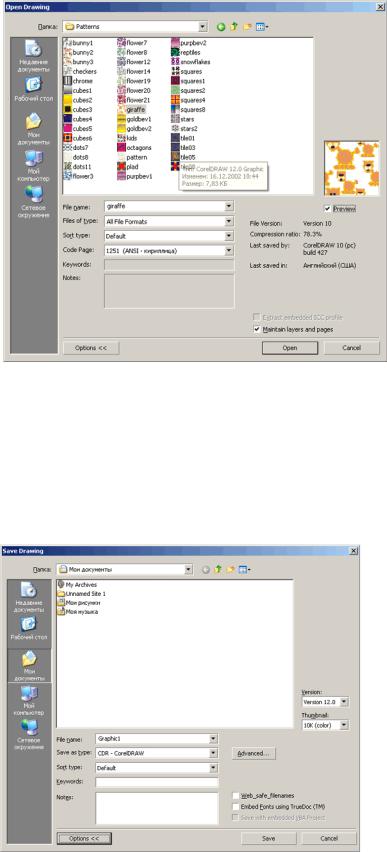Click the giraffe preview thumbnail
The image size is (387, 852).
[351, 168]
